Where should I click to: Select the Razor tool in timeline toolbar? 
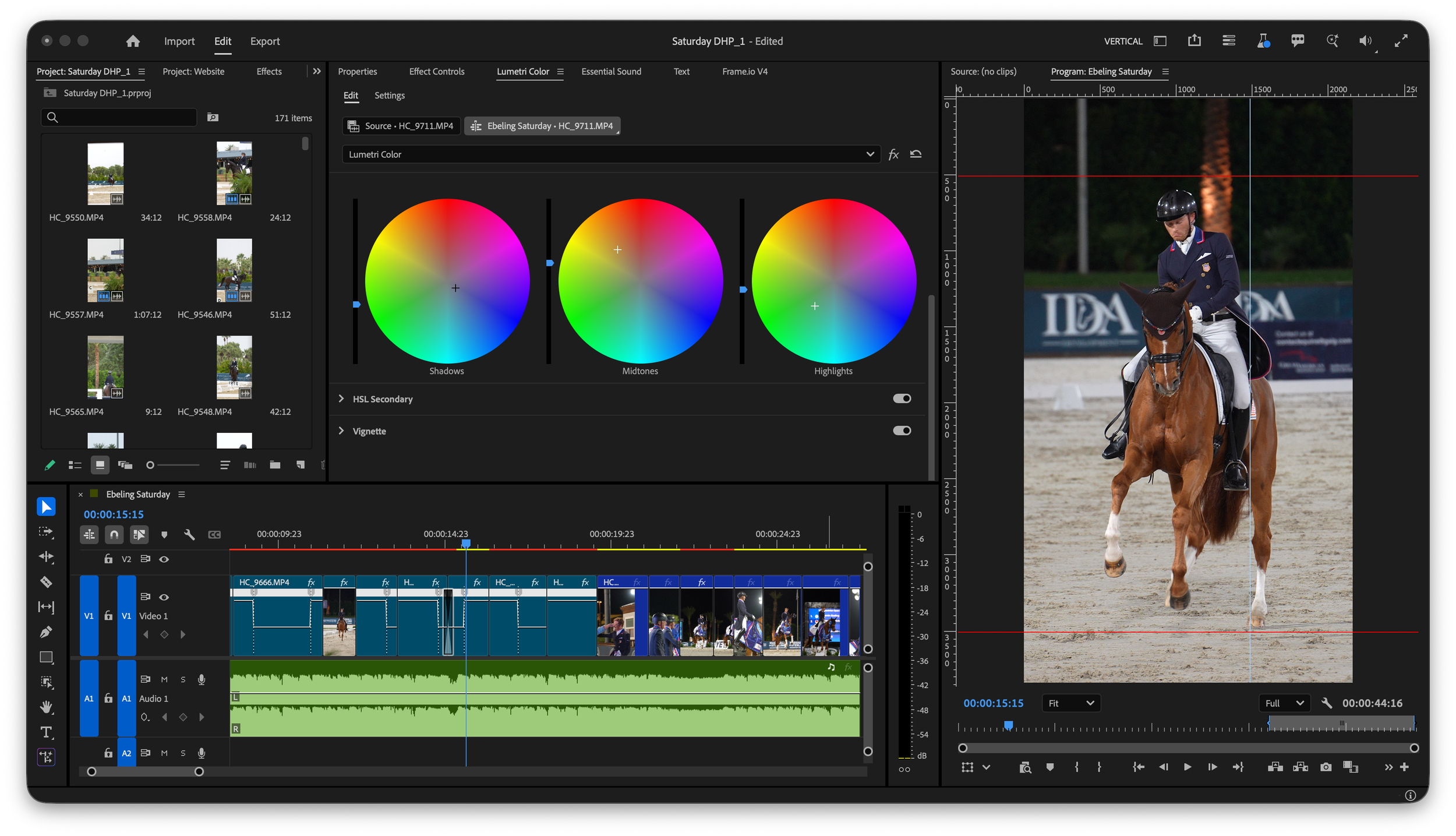pyautogui.click(x=46, y=582)
